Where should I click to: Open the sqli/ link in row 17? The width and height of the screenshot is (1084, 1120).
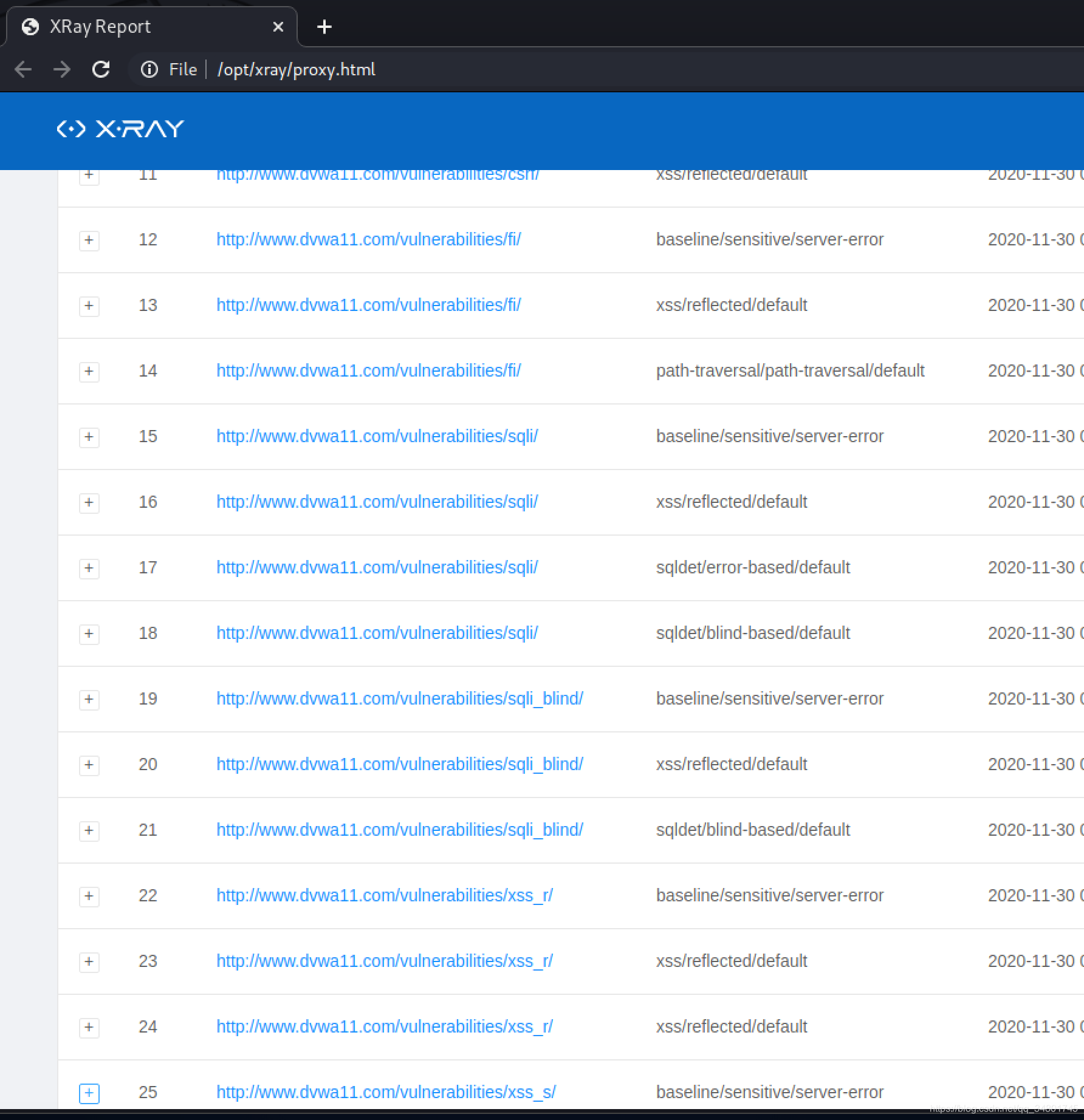coord(377,567)
